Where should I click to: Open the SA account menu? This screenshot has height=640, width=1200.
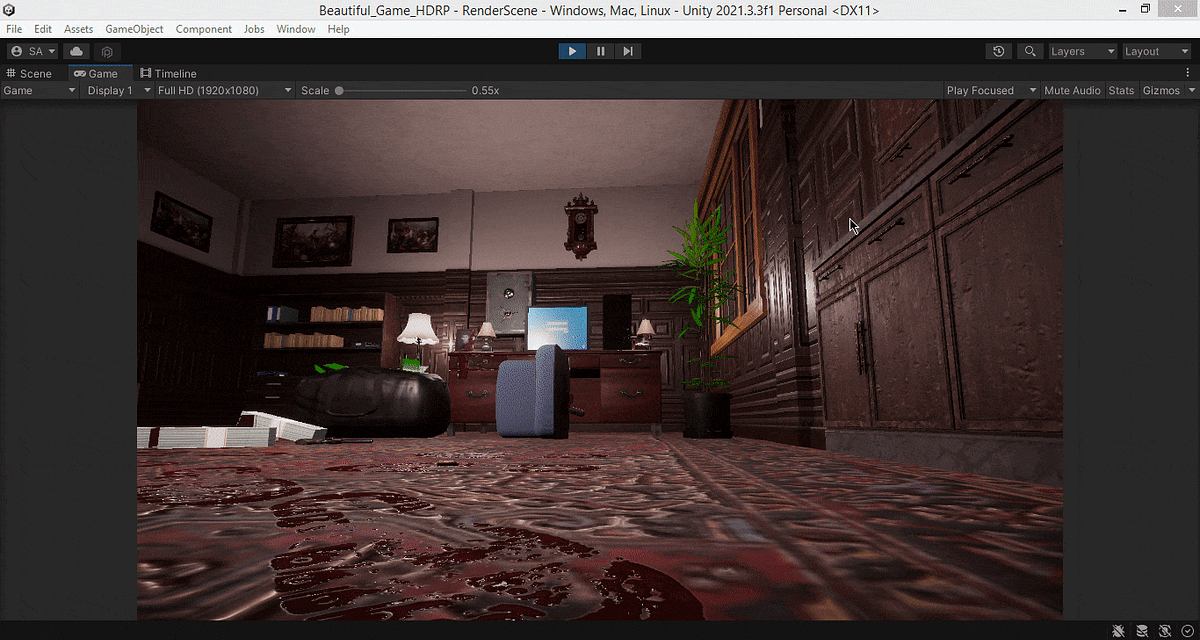pyautogui.click(x=31, y=51)
